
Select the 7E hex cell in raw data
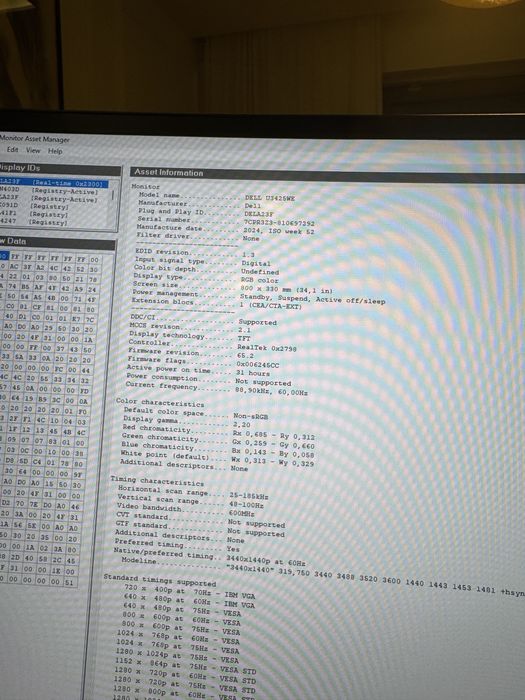point(33,505)
